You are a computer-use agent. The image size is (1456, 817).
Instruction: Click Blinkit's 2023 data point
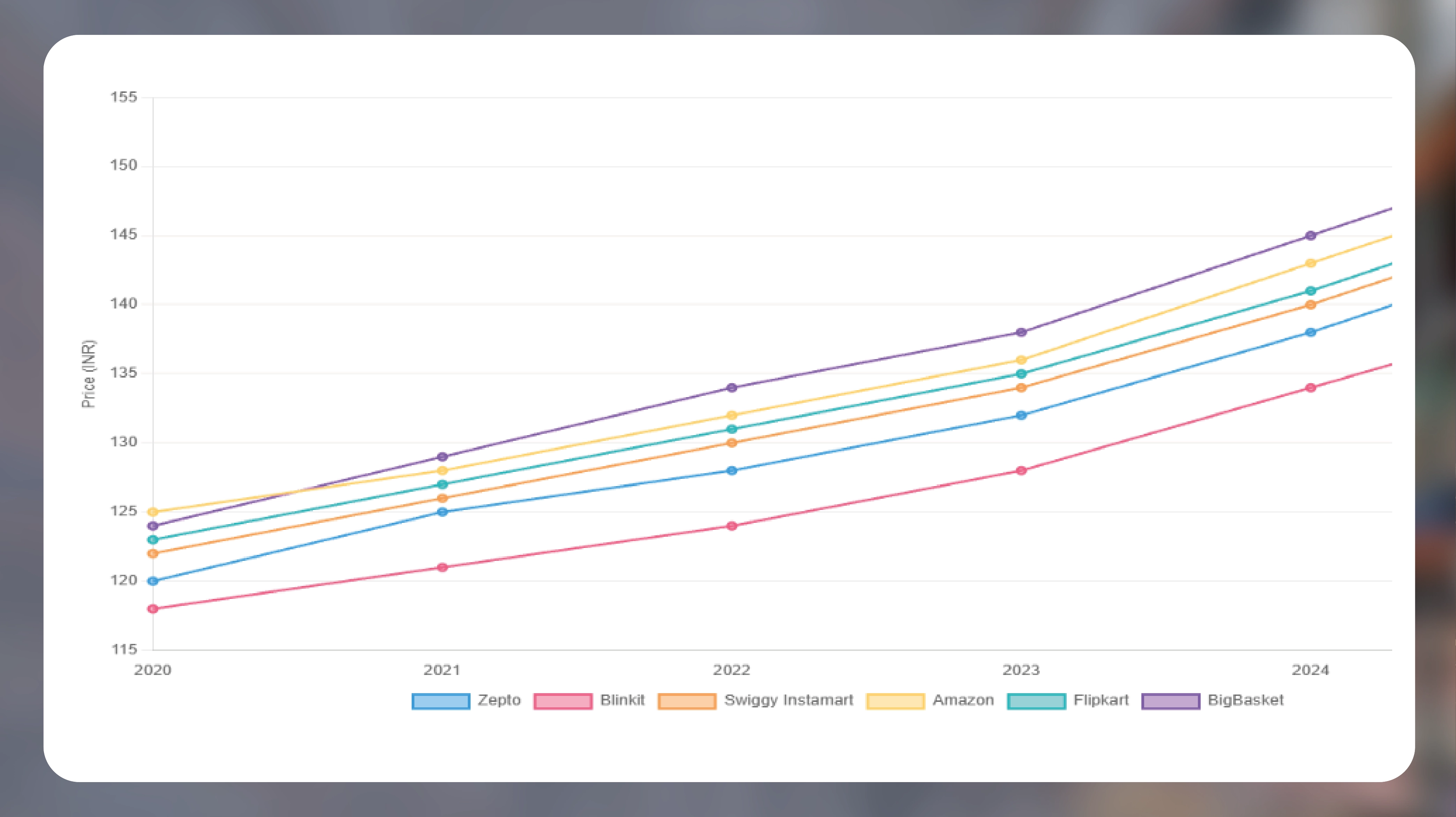click(x=1021, y=470)
